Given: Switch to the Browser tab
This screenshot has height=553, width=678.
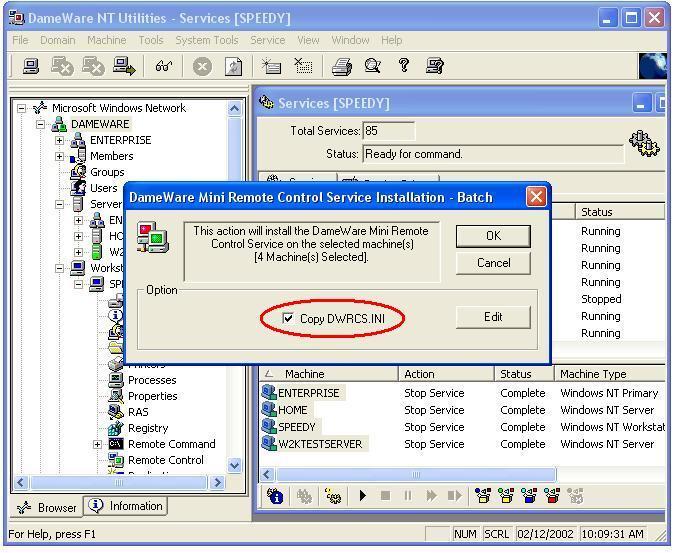Looking at the screenshot, I should click(47, 507).
